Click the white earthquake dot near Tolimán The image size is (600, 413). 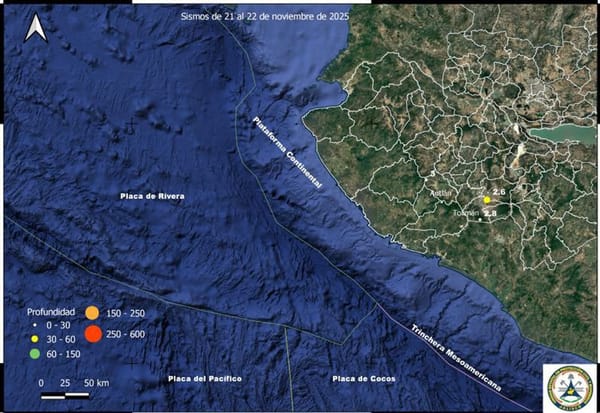click(480, 220)
